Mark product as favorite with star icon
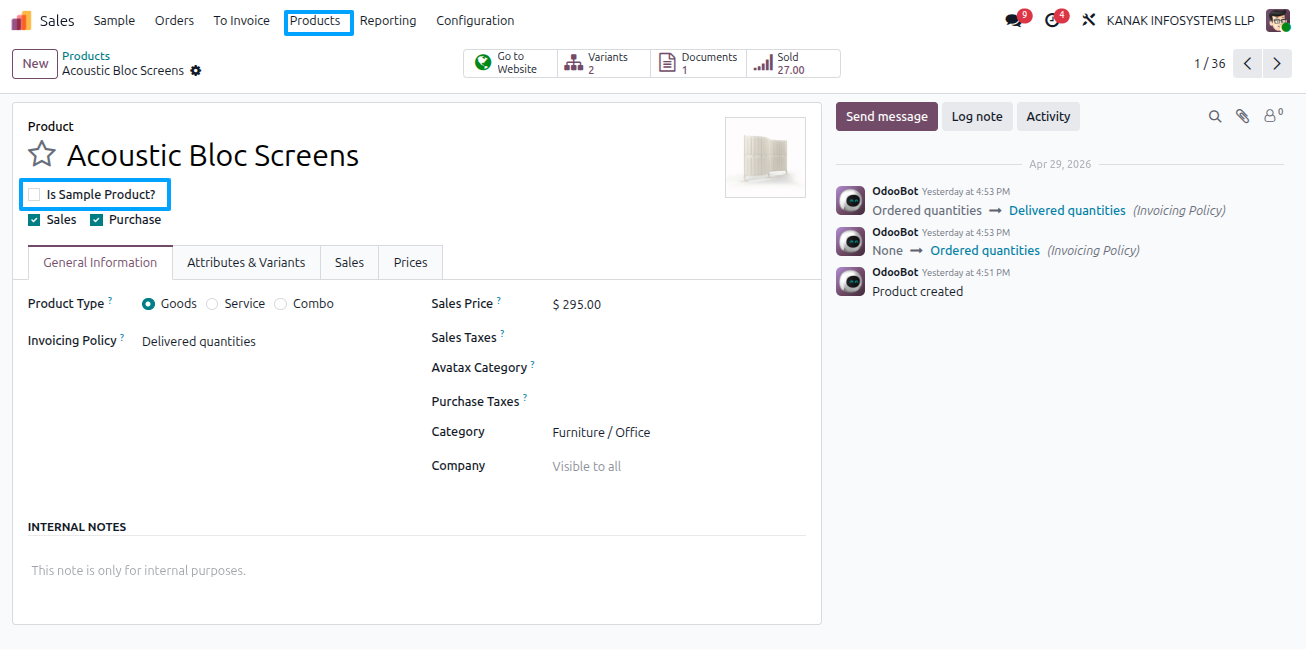This screenshot has height=649, width=1306. point(41,154)
